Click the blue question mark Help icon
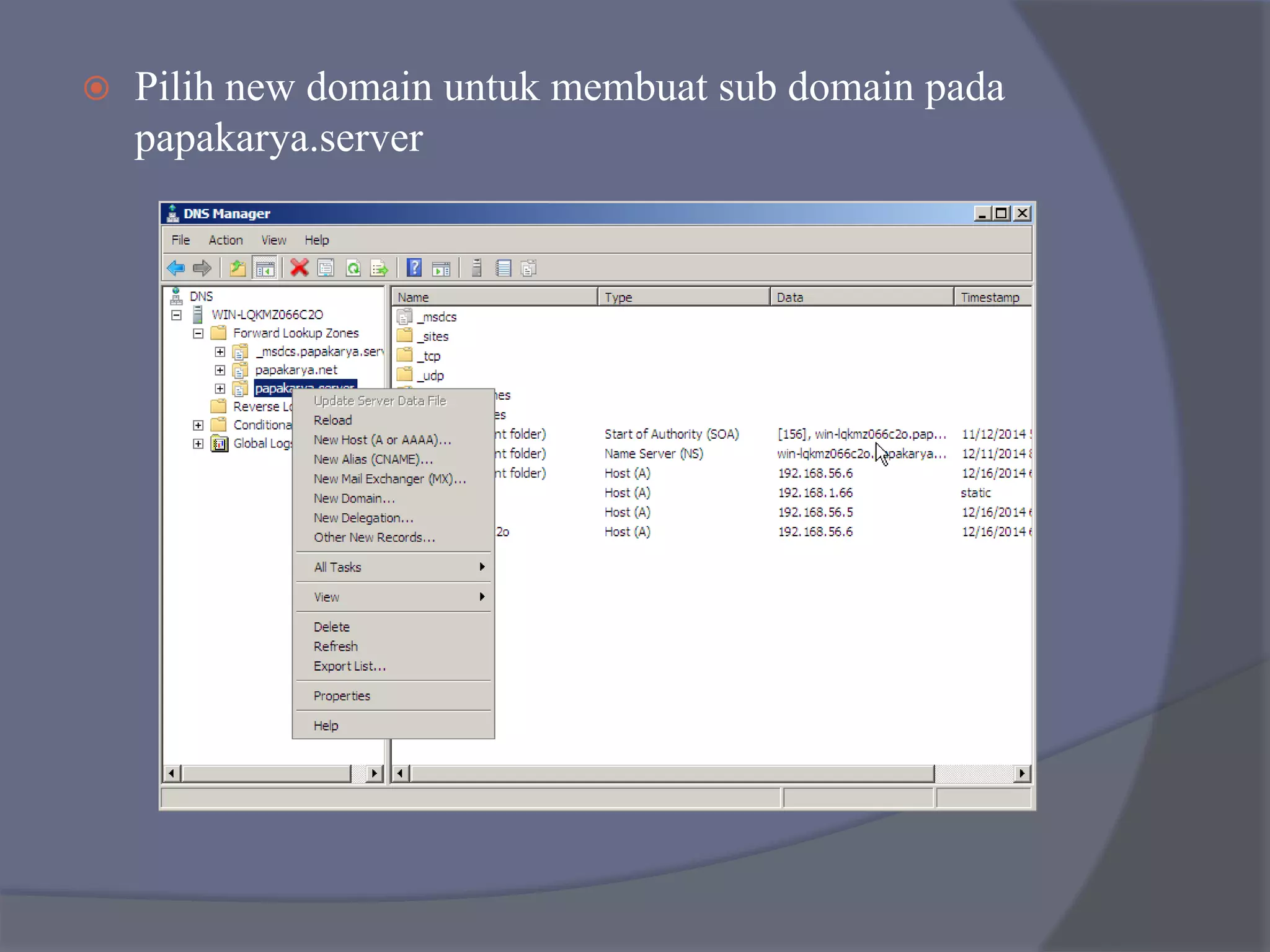Screen dimensions: 1270x952 pyautogui.click(x=414, y=268)
